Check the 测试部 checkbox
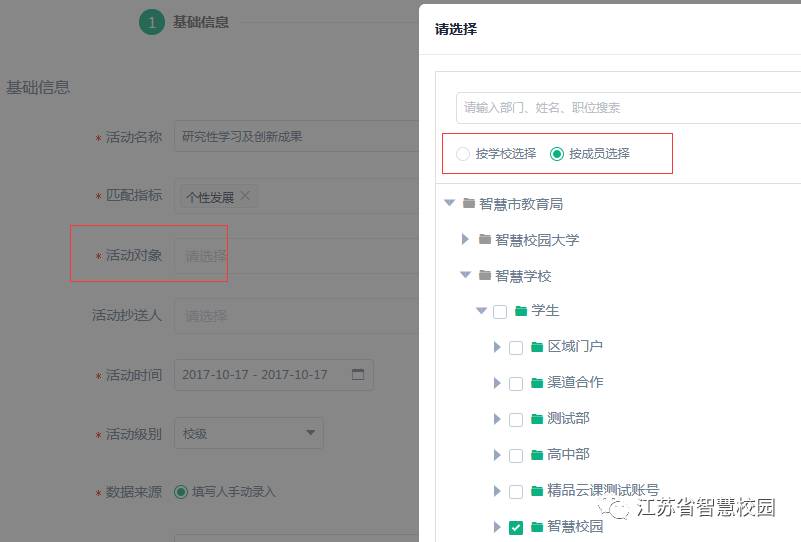This screenshot has height=542, width=801. [x=516, y=420]
